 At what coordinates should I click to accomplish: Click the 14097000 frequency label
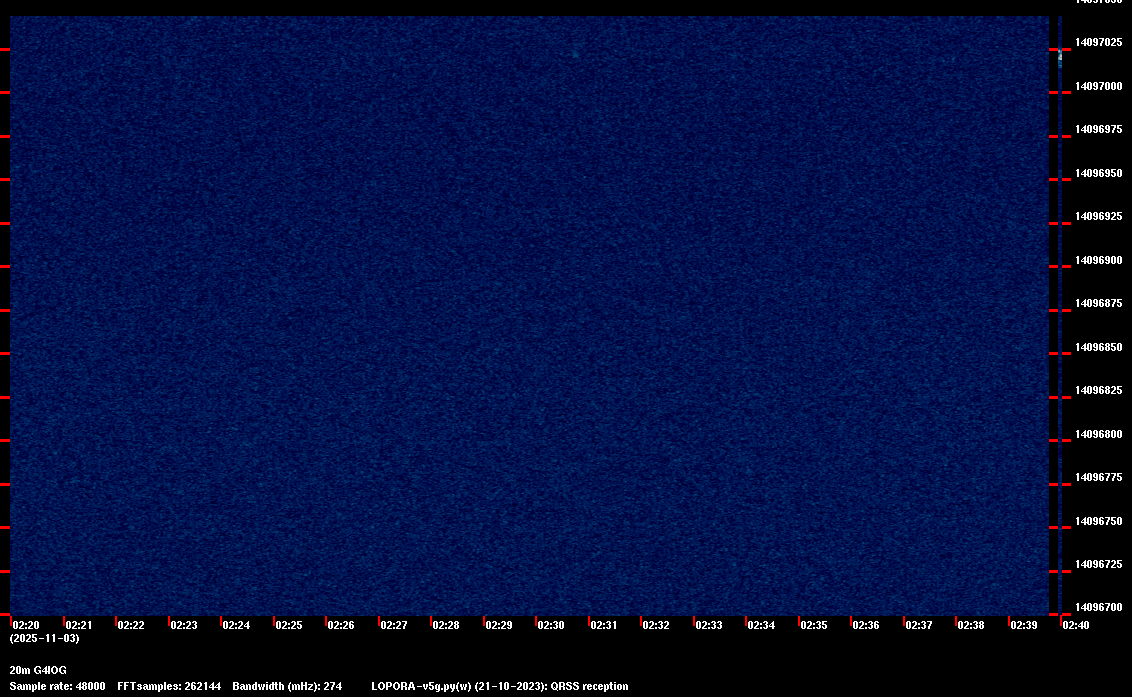(1099, 86)
